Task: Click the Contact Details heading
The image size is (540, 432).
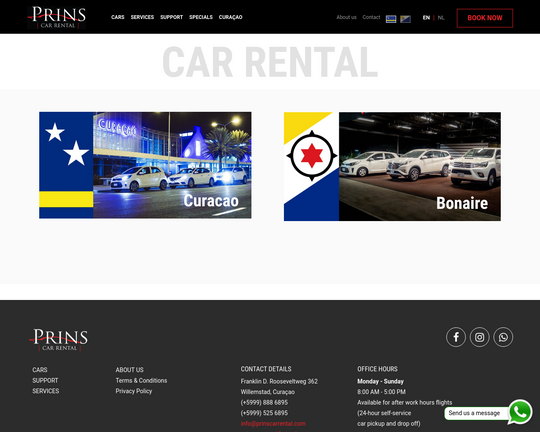Action: 266,369
